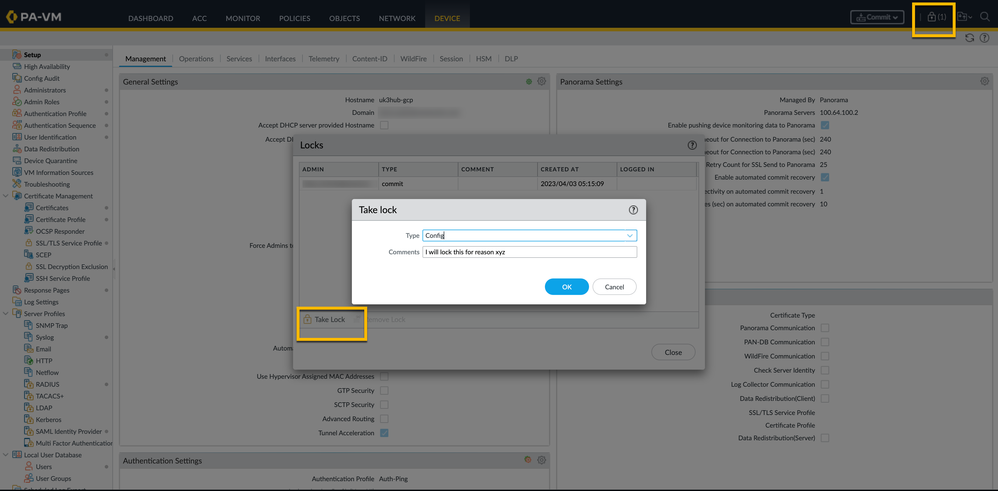Collapse the Certificate Management tree node
998x491 pixels.
(7, 196)
